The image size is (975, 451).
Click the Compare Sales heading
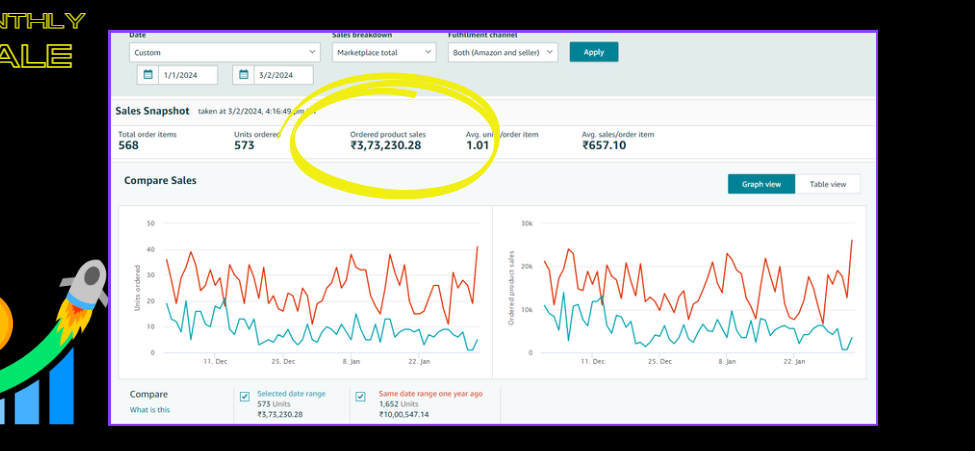[x=160, y=180]
